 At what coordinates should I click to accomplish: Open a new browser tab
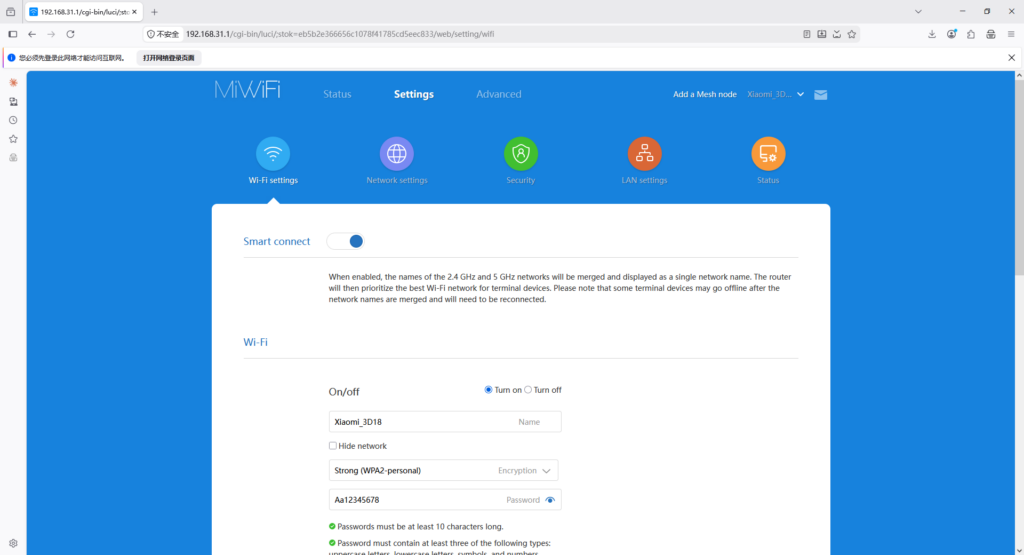(154, 12)
